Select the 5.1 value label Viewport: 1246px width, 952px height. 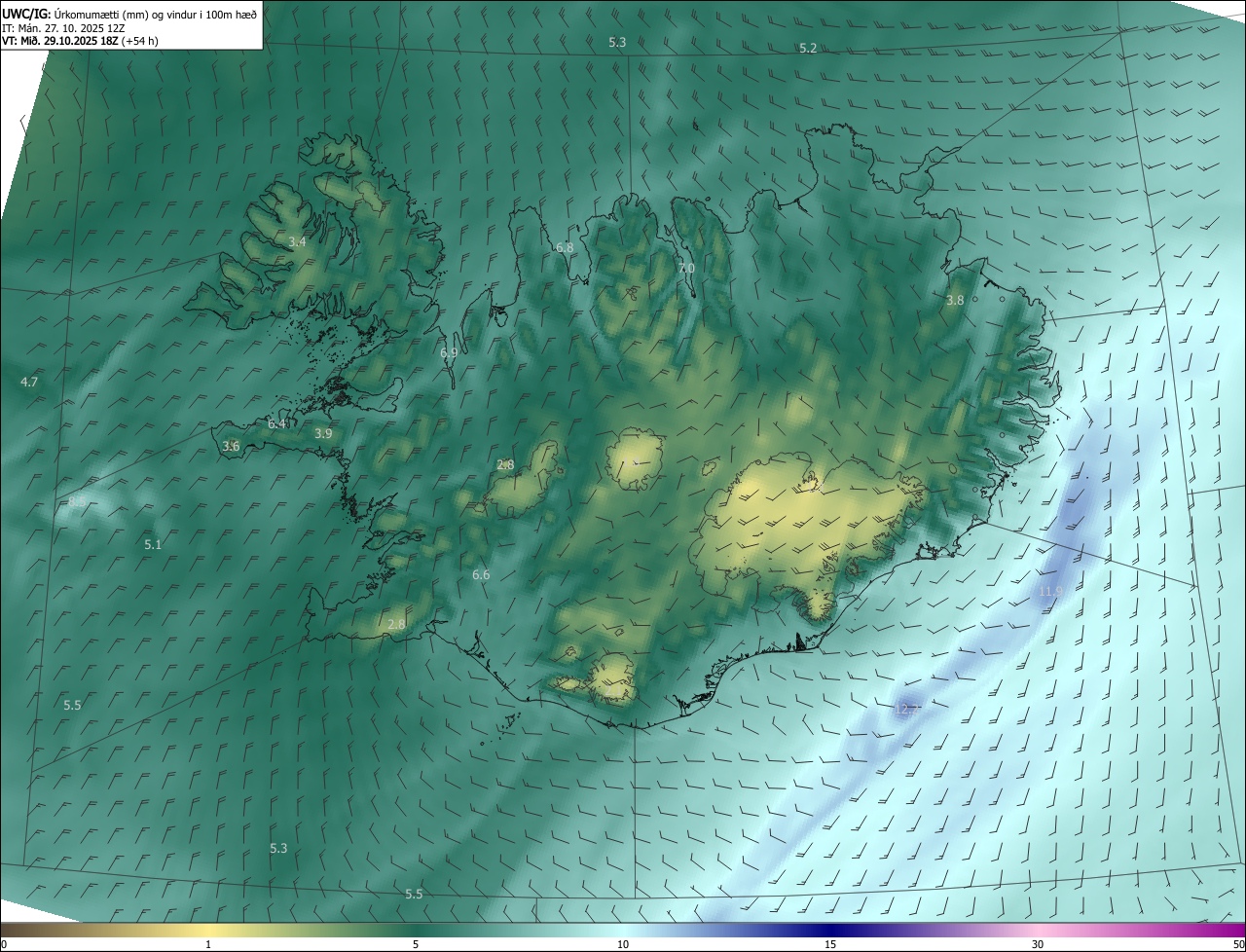[x=153, y=544]
